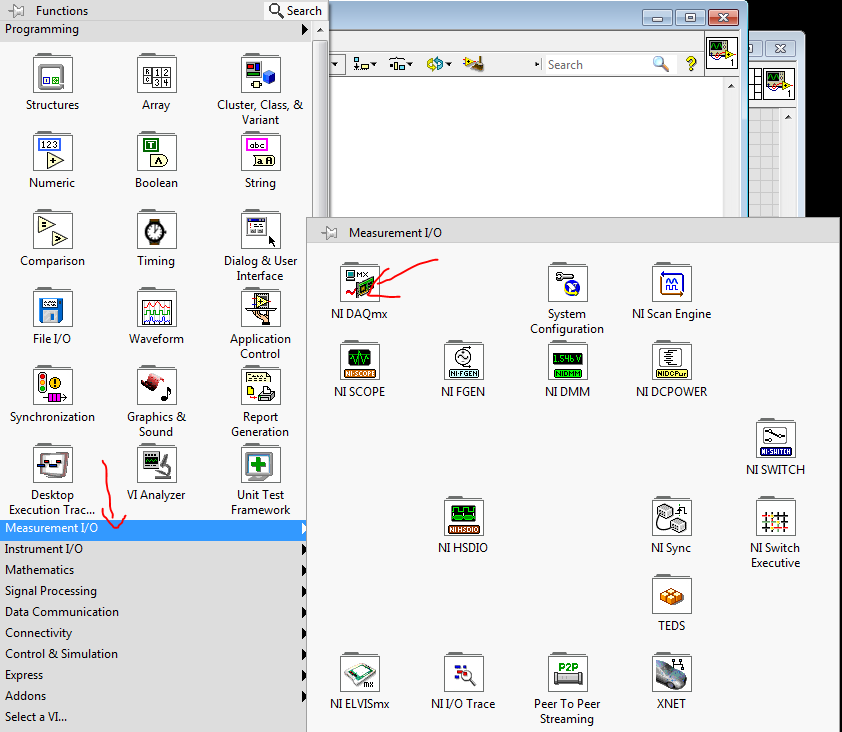842x732 pixels.
Task: Open the NI Sync subpalette
Action: click(x=672, y=517)
